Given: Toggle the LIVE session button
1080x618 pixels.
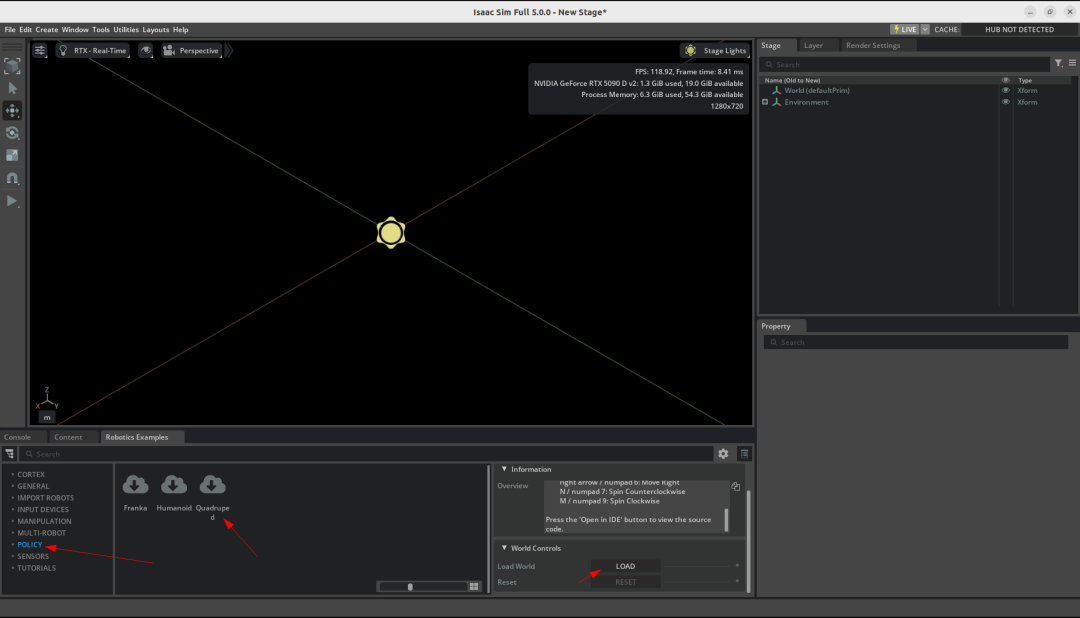Looking at the screenshot, I should point(904,30).
